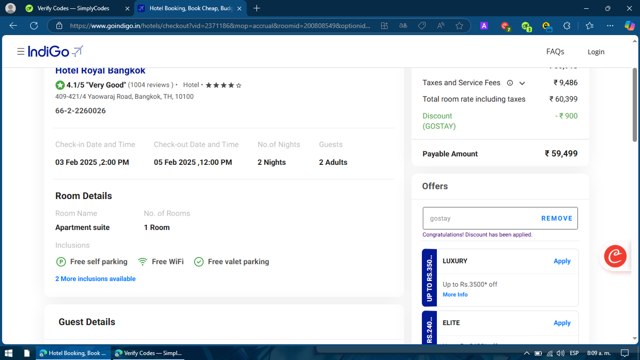Open the purple A browser extension
Viewport: 640px width, 360px height.
point(484,26)
